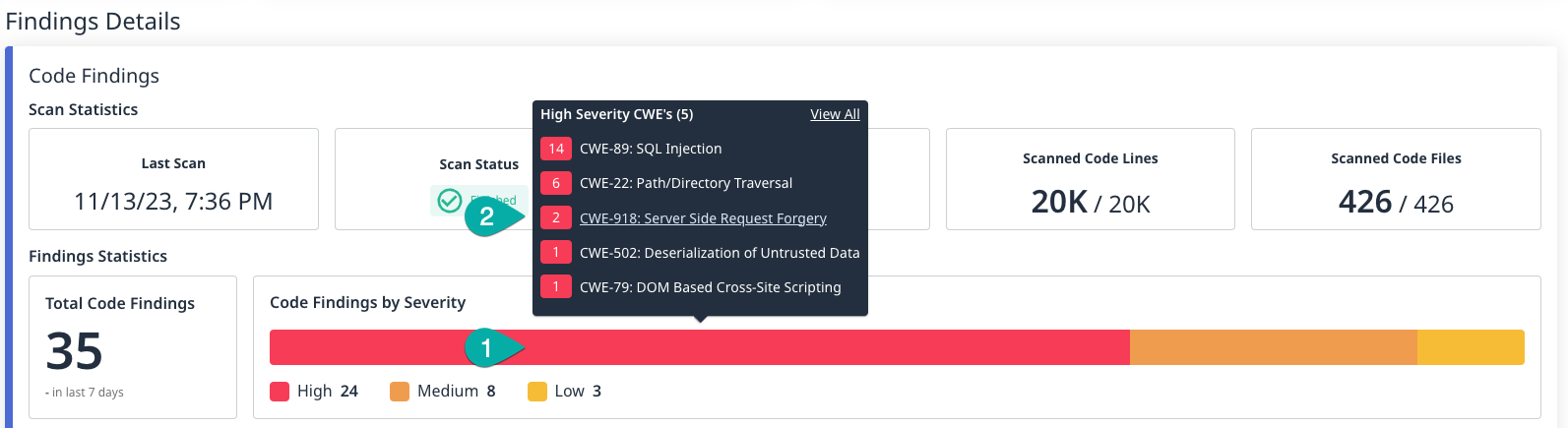Click the yellow Low severity bar segment
The image size is (1568, 428).
(1471, 347)
